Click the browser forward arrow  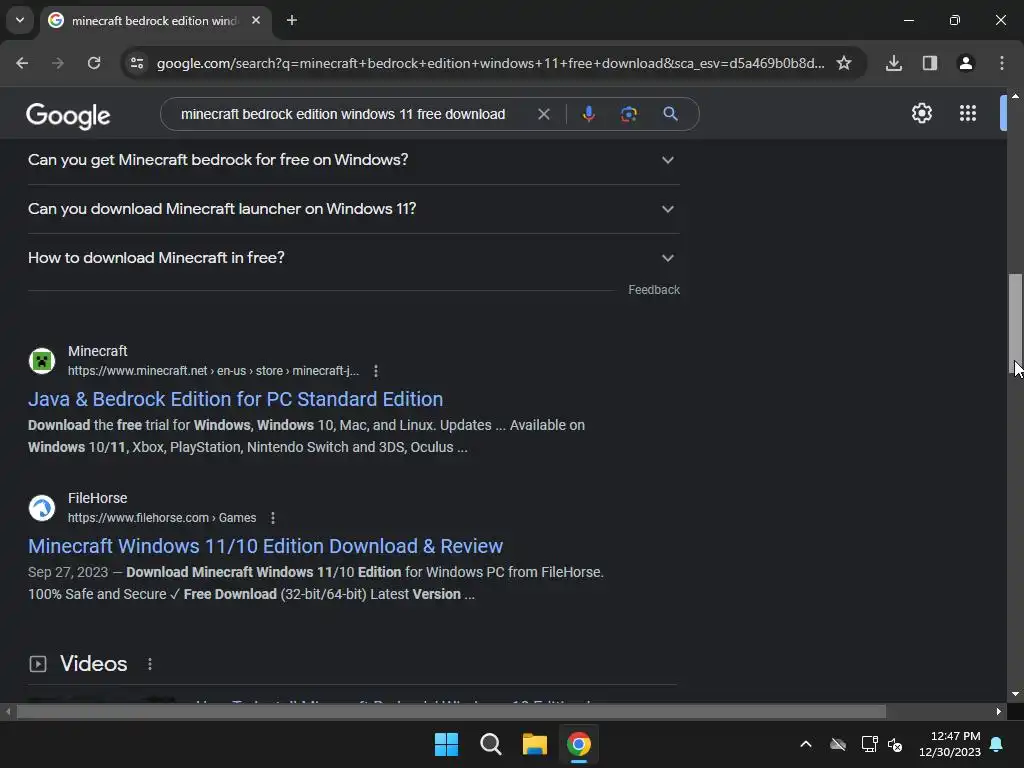coord(58,63)
